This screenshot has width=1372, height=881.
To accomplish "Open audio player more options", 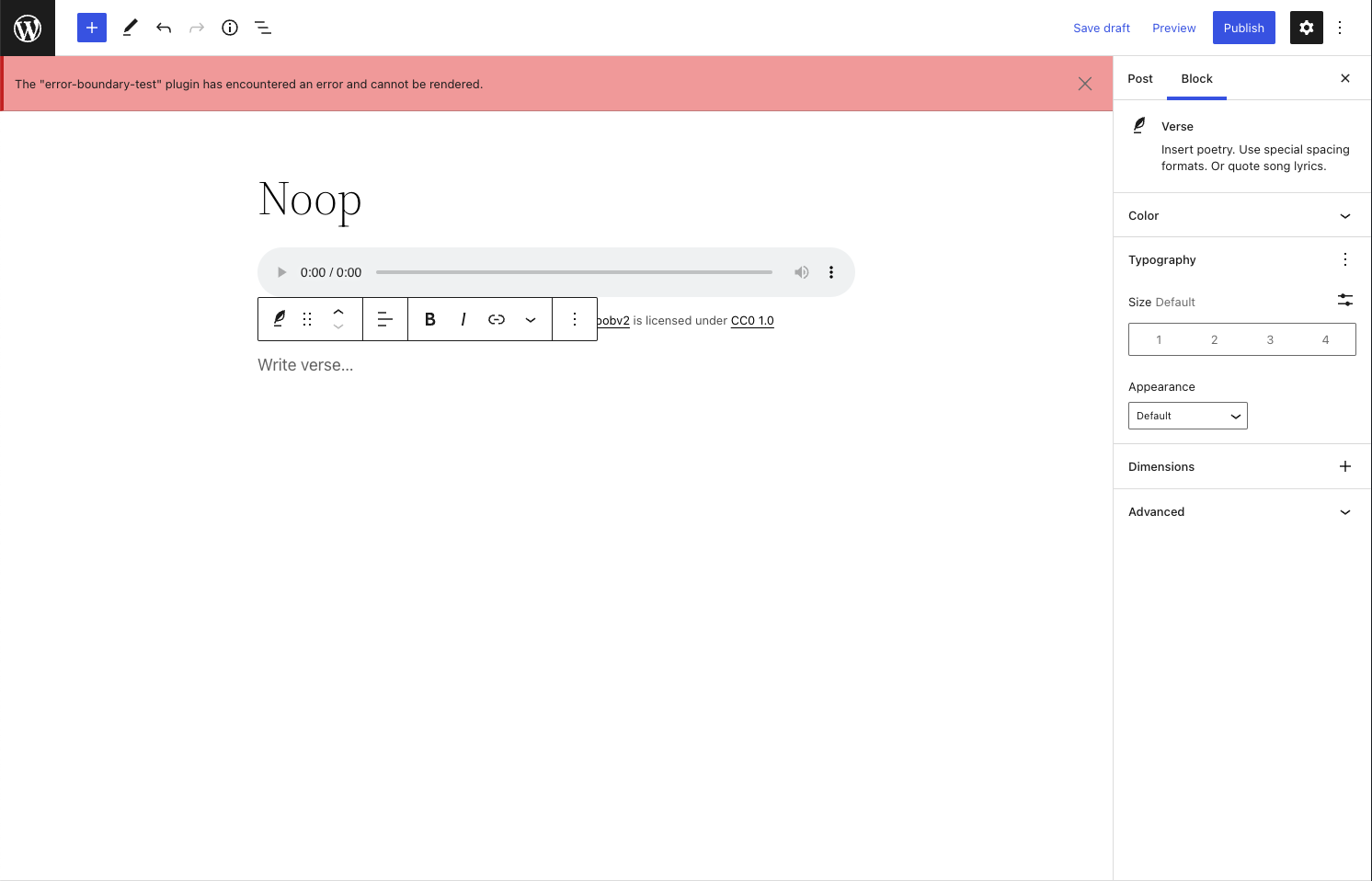I will (831, 272).
